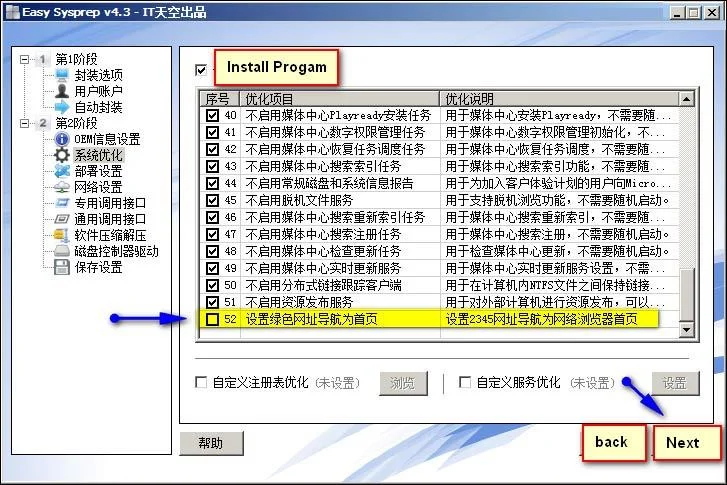
Task: Click the 优化项目 column header
Action: 339,99
